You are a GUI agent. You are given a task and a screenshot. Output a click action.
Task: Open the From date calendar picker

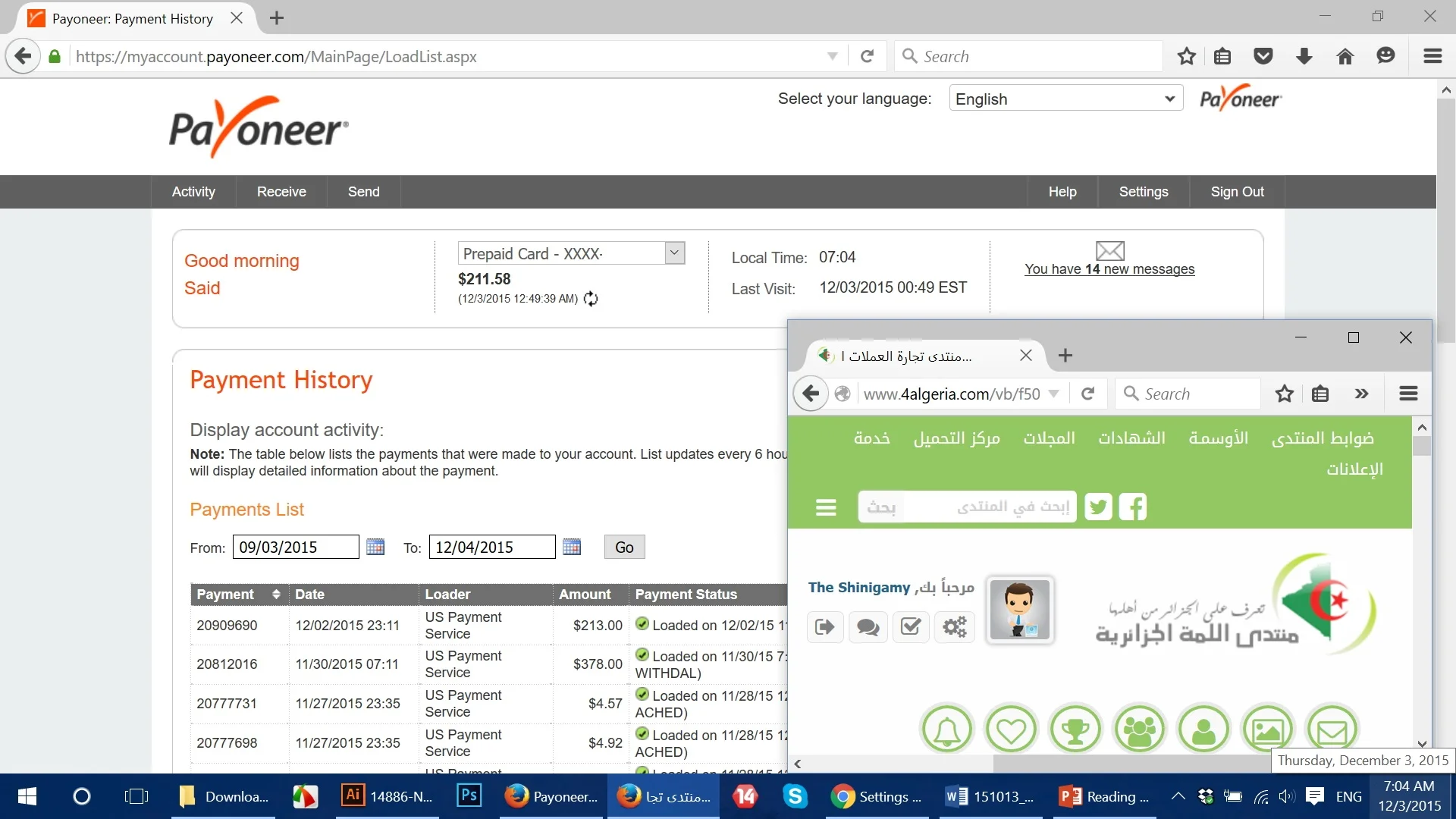coord(375,547)
